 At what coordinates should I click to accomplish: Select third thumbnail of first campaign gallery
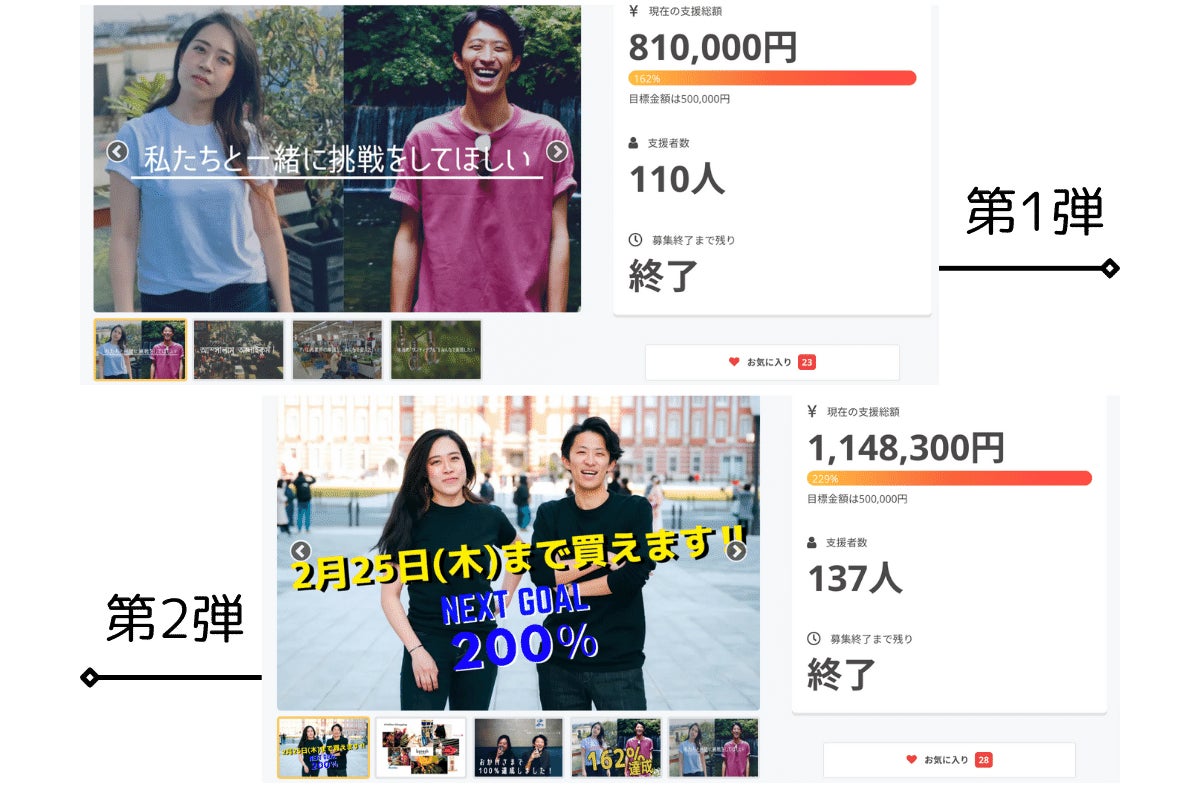pyautogui.click(x=337, y=350)
